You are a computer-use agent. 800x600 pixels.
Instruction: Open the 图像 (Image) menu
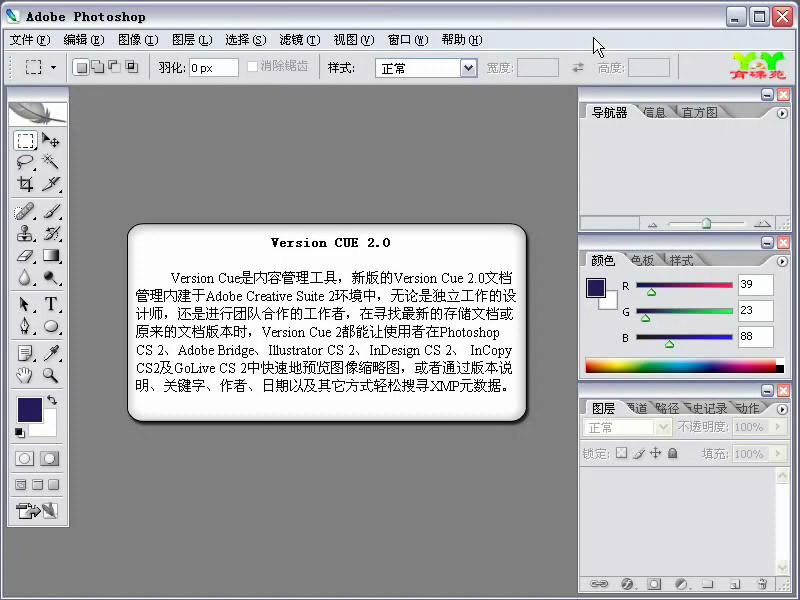(x=138, y=40)
